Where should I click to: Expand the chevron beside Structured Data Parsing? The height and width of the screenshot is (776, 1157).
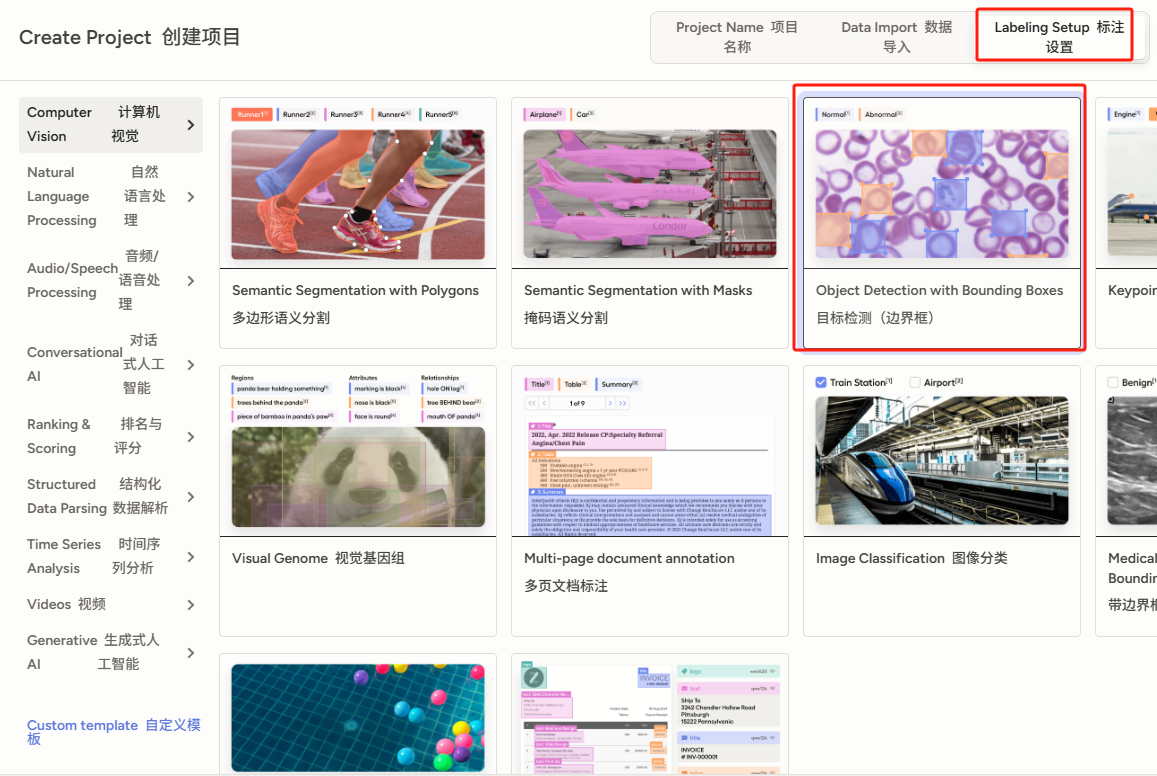[x=190, y=497]
